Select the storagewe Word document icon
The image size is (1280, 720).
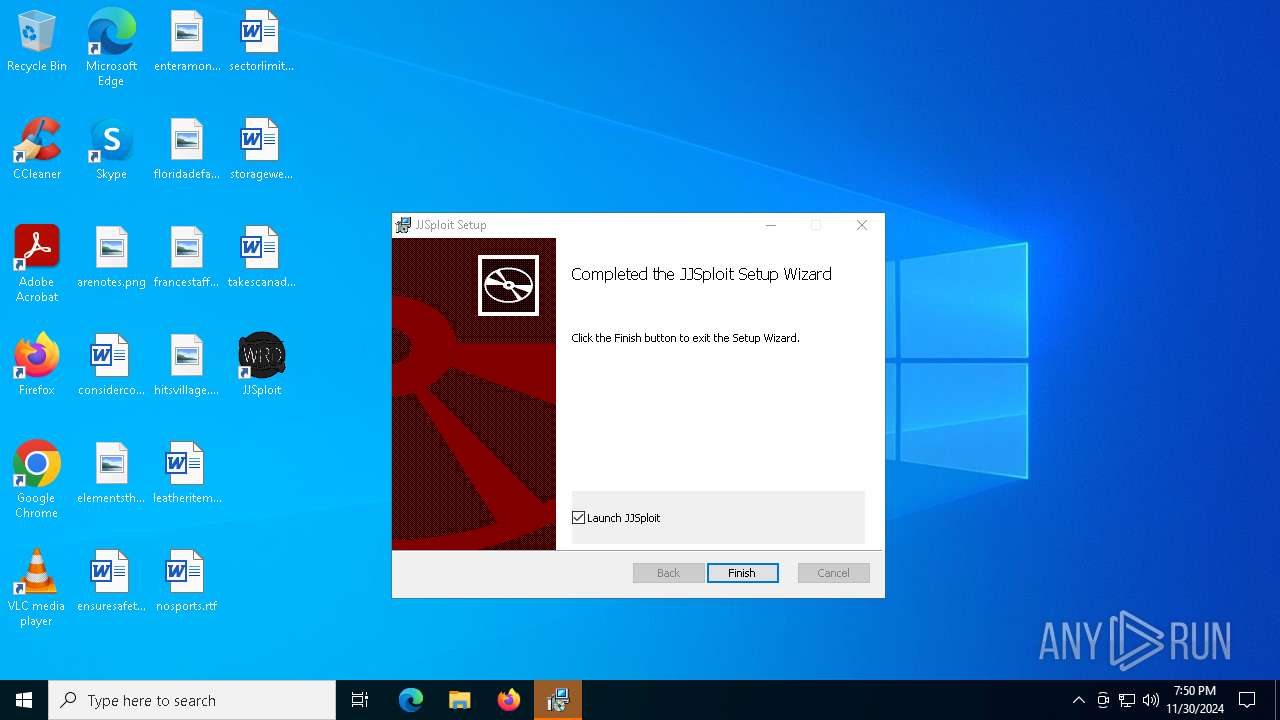coord(261,149)
